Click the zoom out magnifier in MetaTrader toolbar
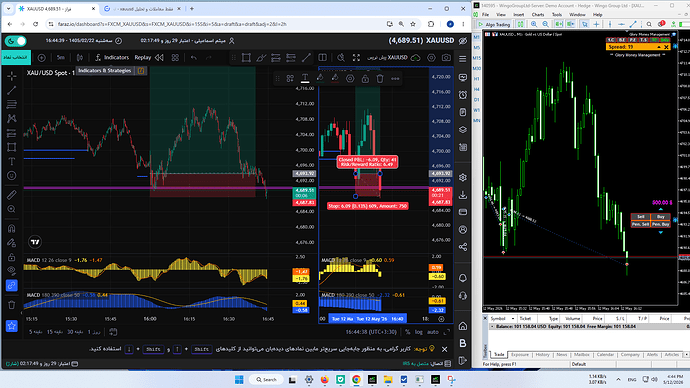The width and height of the screenshot is (690, 388). [546, 25]
